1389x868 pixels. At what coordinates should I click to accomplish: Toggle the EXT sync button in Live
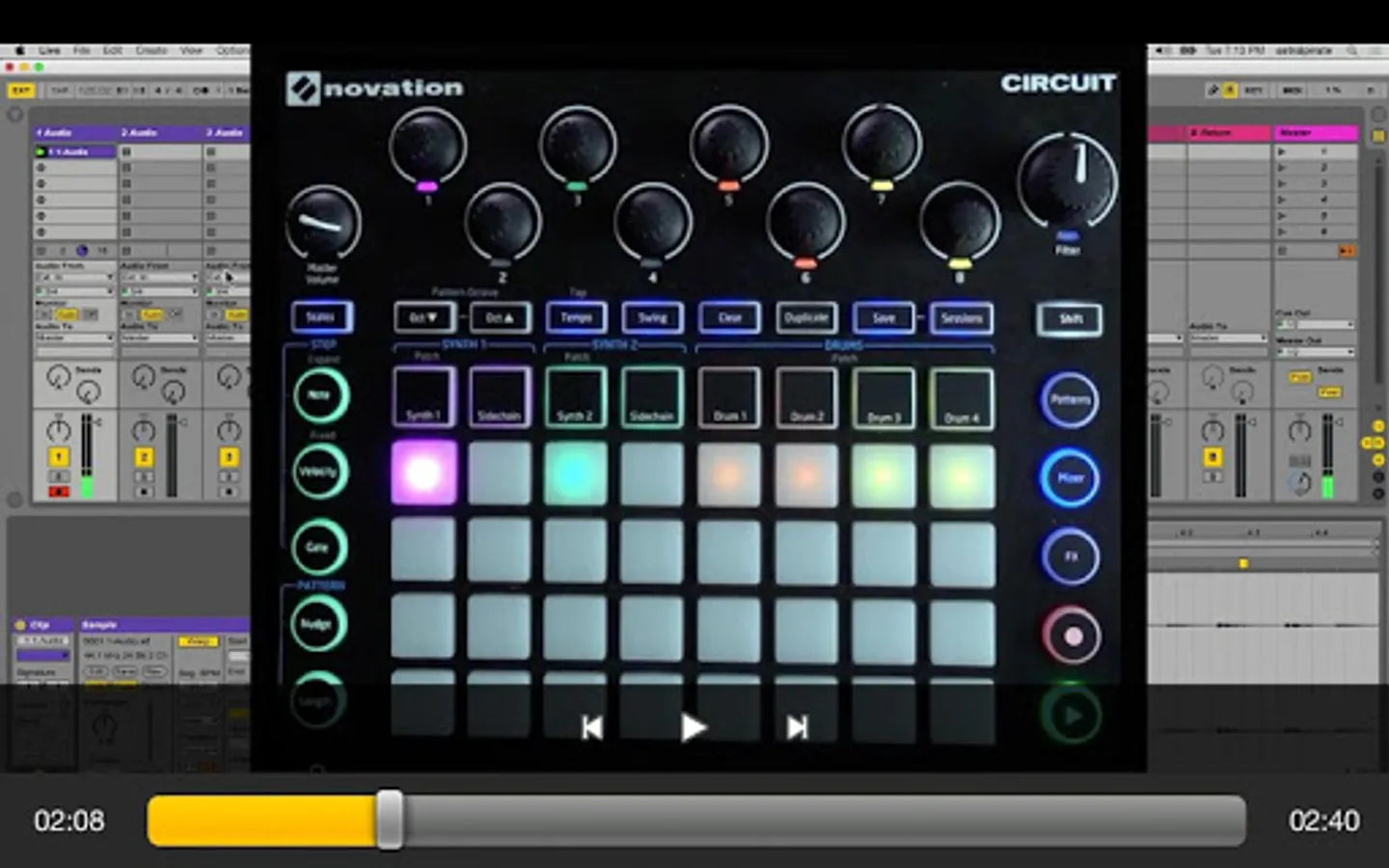(x=20, y=91)
